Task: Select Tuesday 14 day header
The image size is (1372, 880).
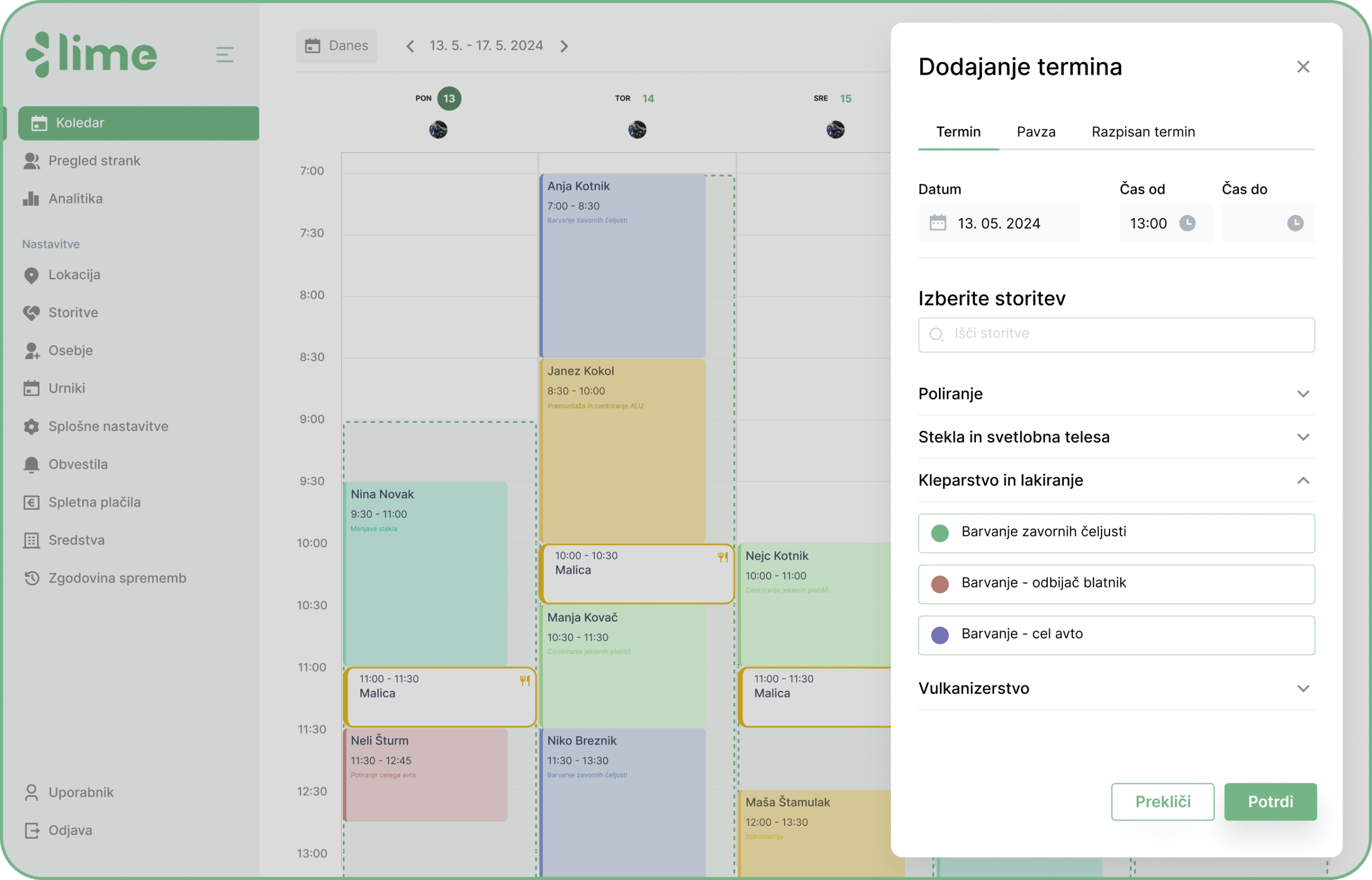Action: pyautogui.click(x=635, y=98)
